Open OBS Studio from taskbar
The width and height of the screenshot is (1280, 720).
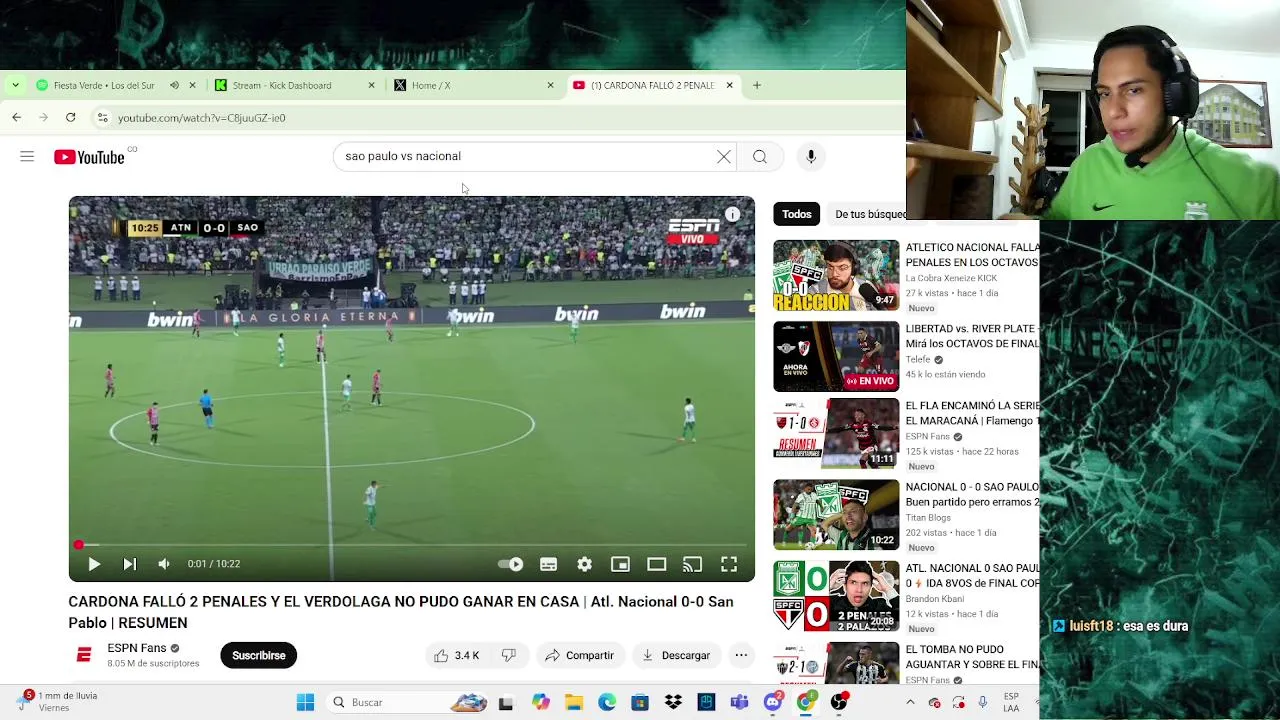pyautogui.click(x=839, y=702)
